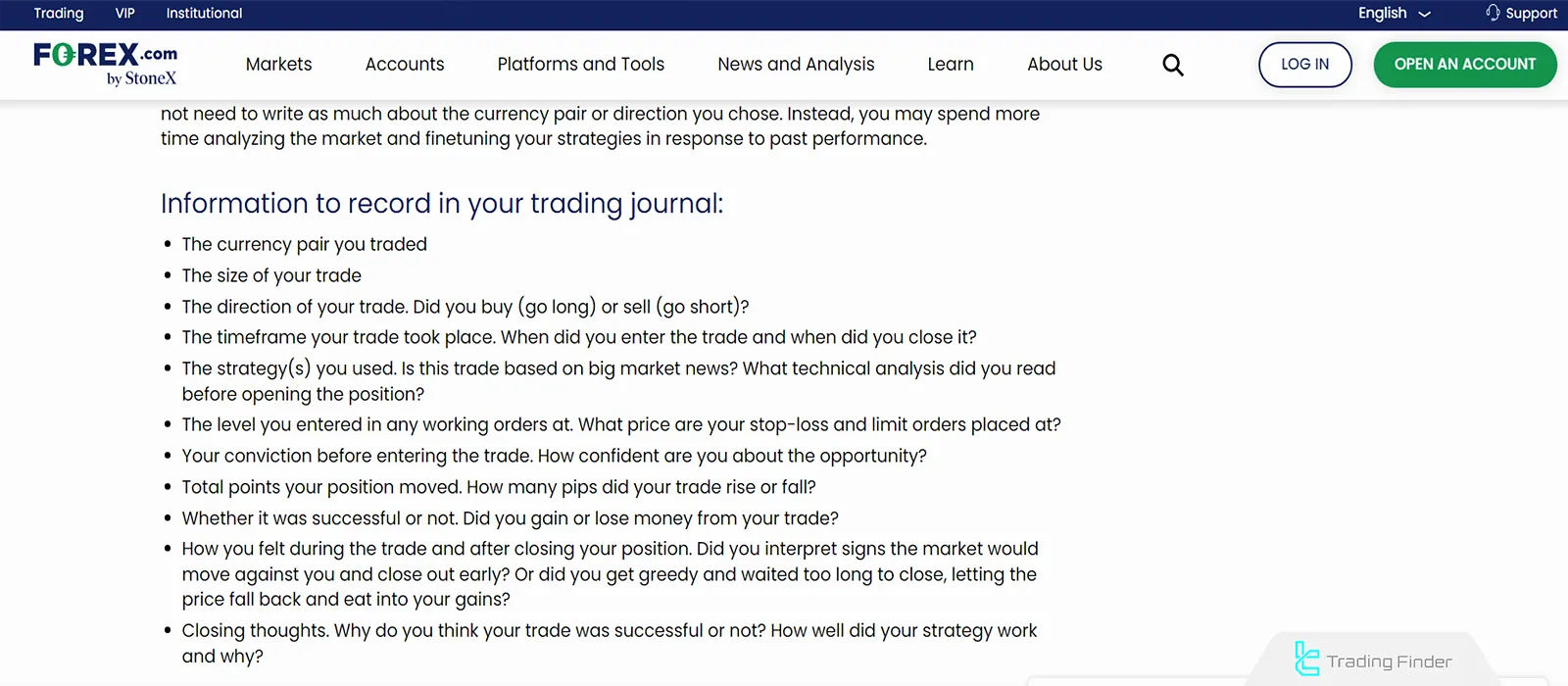Click the Support headset icon
The height and width of the screenshot is (686, 1568).
point(1491,13)
